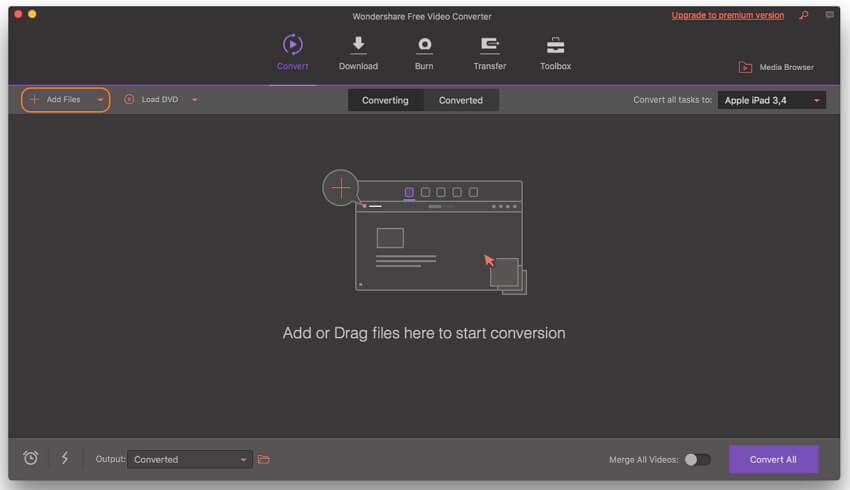
Task: Expand the Add Files dropdown arrow
Action: [100, 100]
